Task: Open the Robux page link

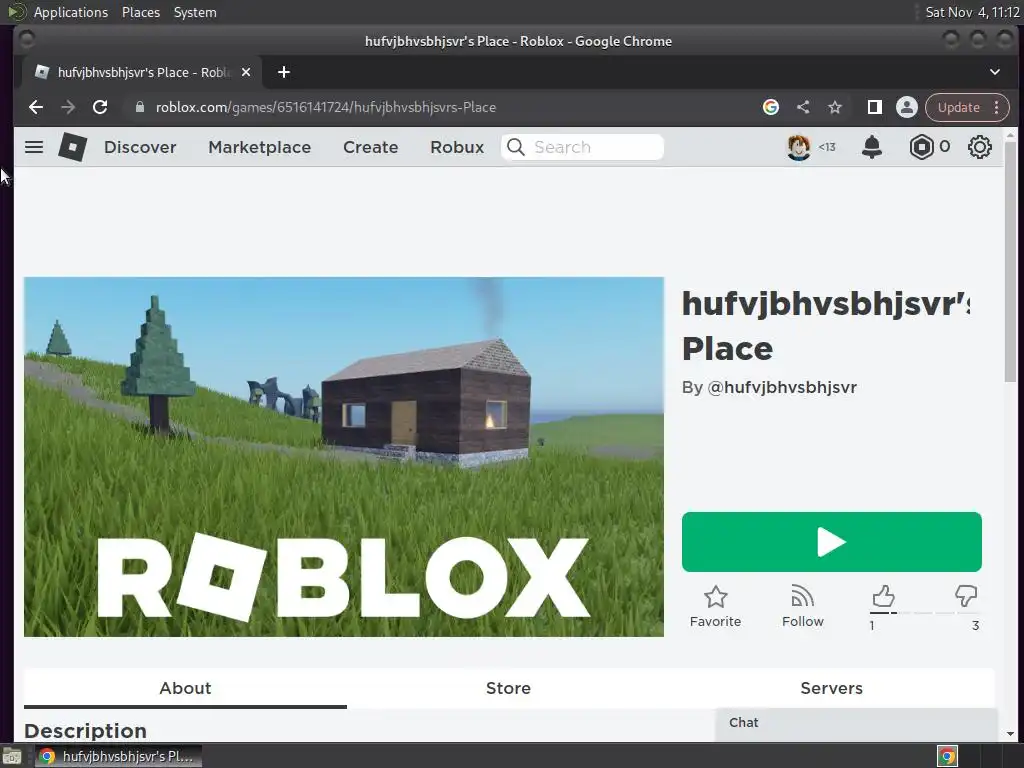Action: (x=457, y=147)
